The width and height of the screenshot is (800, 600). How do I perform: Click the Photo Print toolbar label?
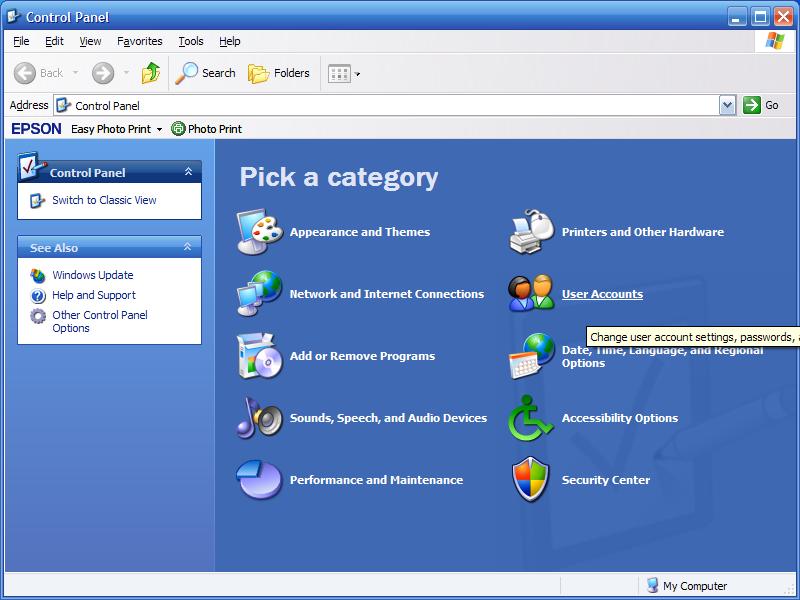tap(215, 129)
